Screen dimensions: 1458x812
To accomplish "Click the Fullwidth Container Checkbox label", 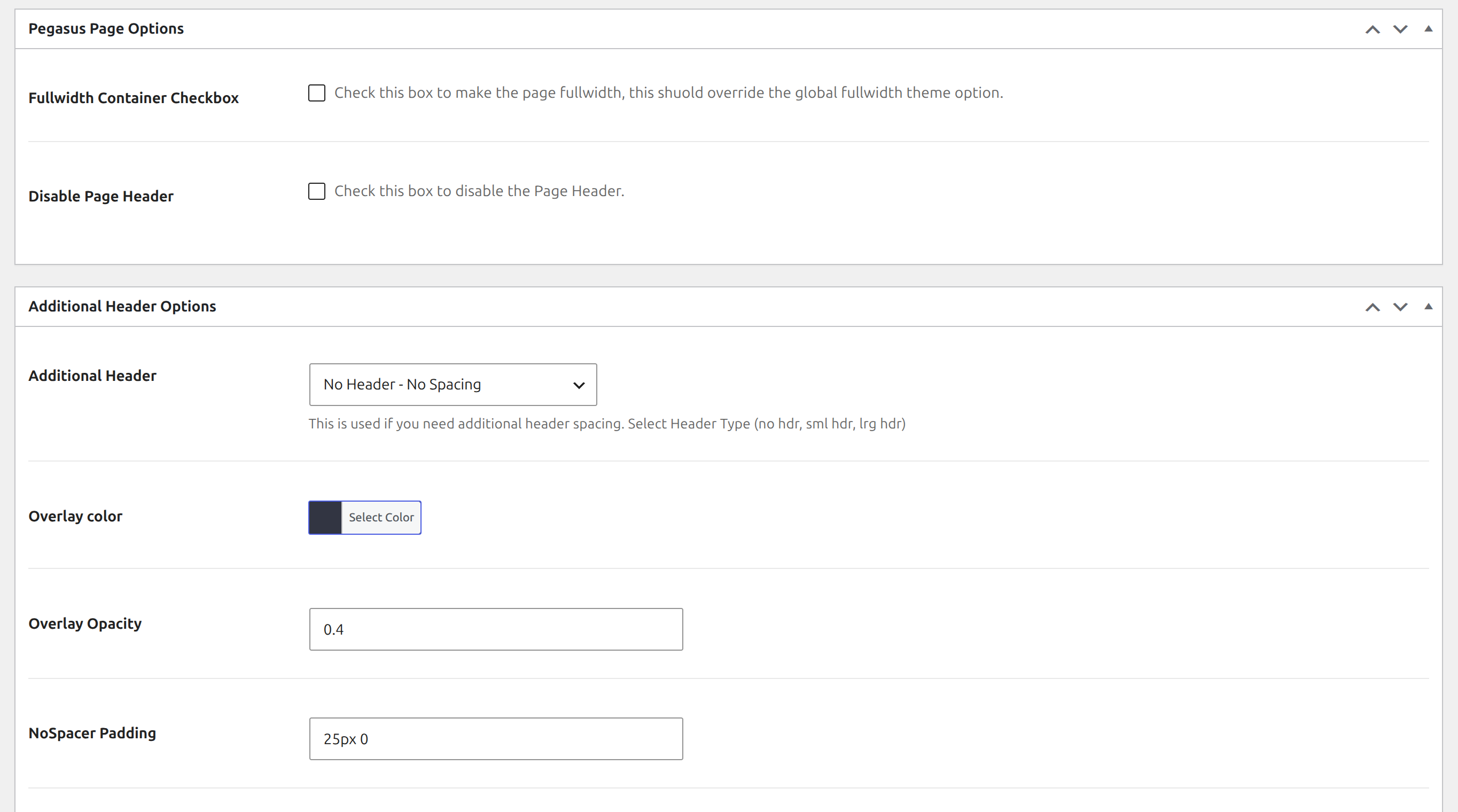I will [134, 98].
